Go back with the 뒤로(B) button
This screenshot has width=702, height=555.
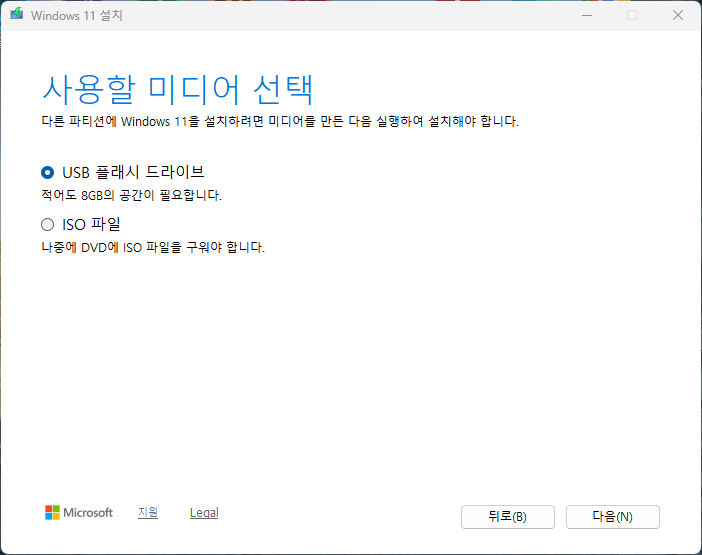508,517
